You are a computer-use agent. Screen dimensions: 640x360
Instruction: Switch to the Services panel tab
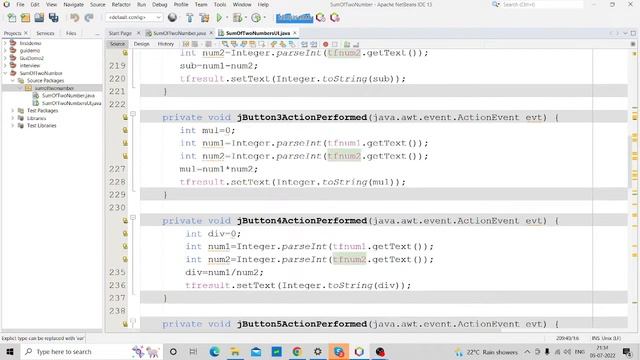click(45, 33)
